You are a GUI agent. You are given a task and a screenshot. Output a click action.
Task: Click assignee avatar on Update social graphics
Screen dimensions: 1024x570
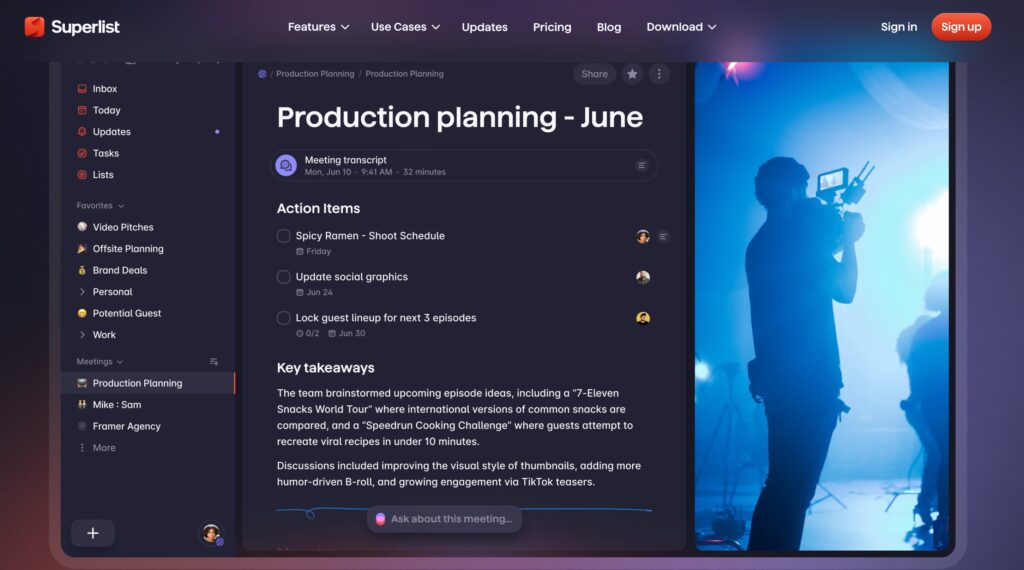pyautogui.click(x=643, y=277)
